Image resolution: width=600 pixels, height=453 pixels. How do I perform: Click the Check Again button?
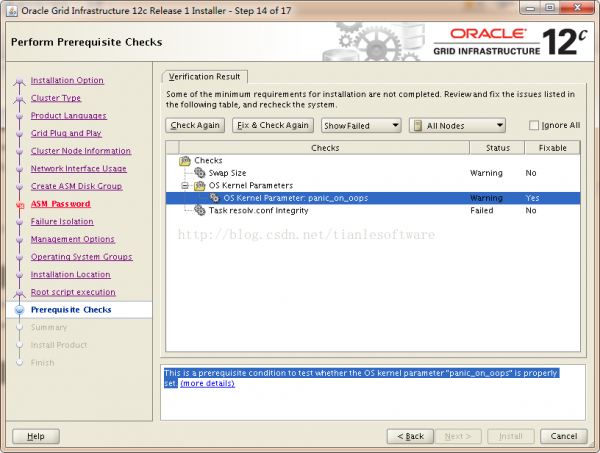(195, 125)
